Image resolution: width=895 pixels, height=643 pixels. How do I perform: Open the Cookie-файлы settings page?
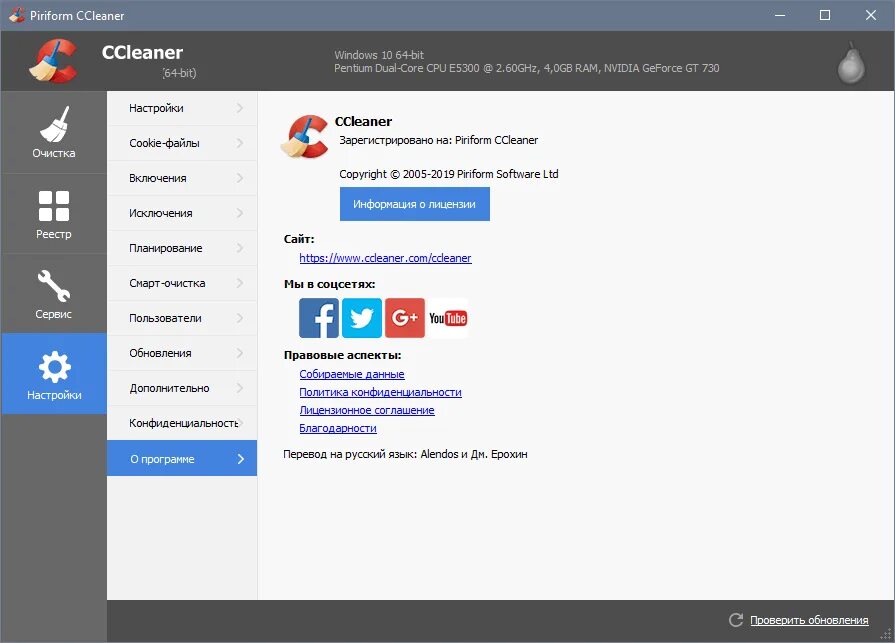(x=182, y=143)
